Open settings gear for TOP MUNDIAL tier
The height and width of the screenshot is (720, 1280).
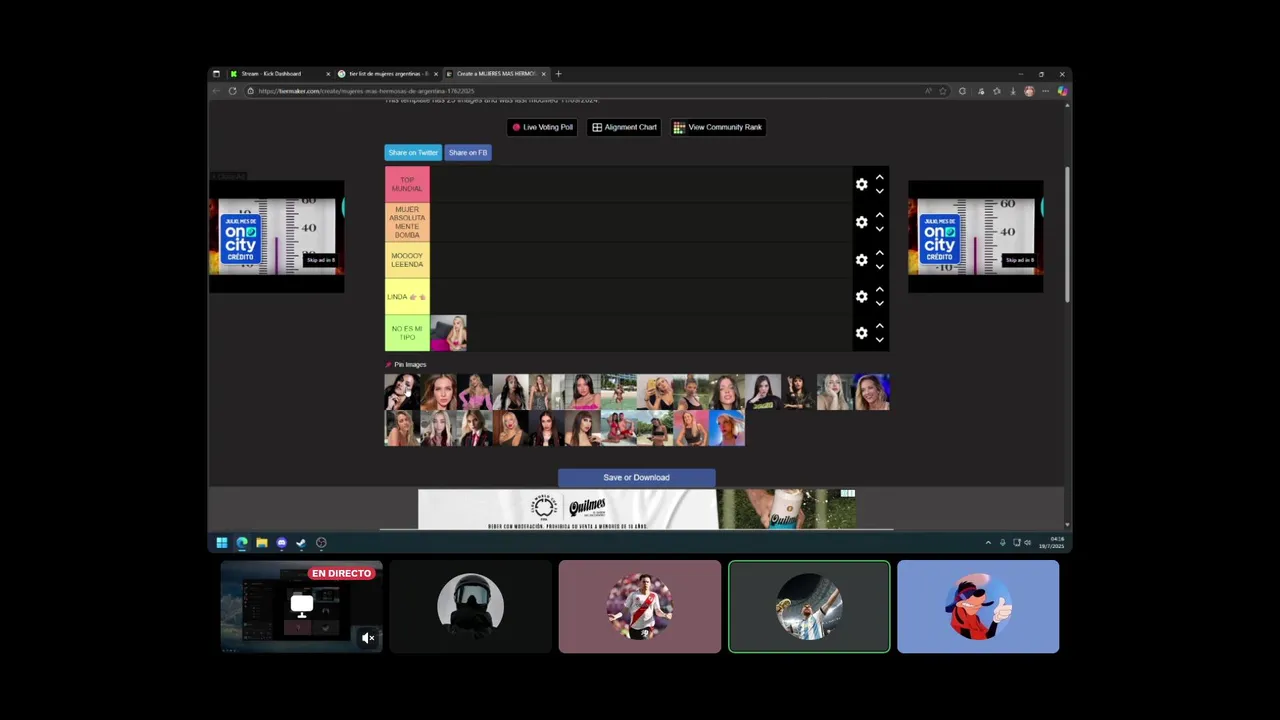pyautogui.click(x=861, y=184)
